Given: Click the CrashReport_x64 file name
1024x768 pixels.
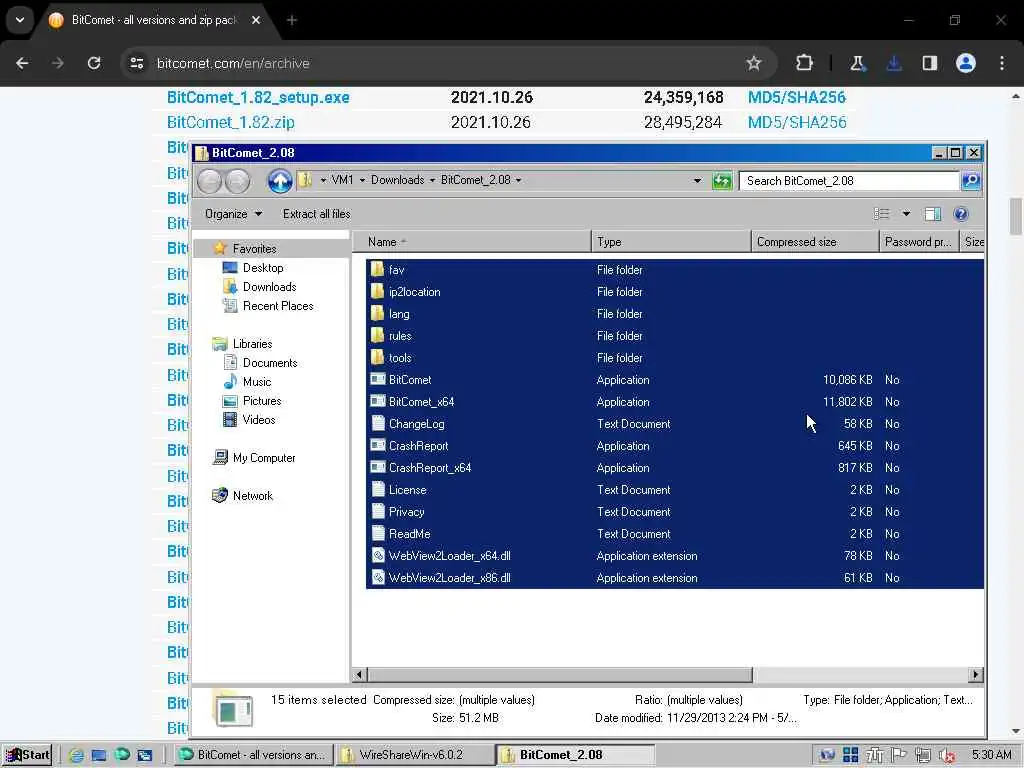Looking at the screenshot, I should point(430,468).
